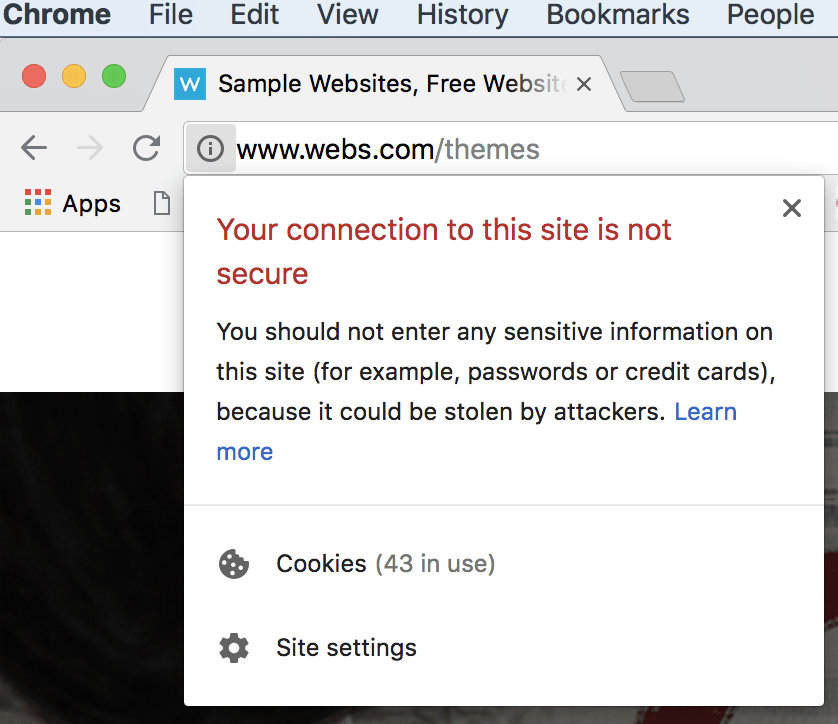This screenshot has width=838, height=724.
Task: Click the blank page bookmark icon
Action: click(161, 203)
